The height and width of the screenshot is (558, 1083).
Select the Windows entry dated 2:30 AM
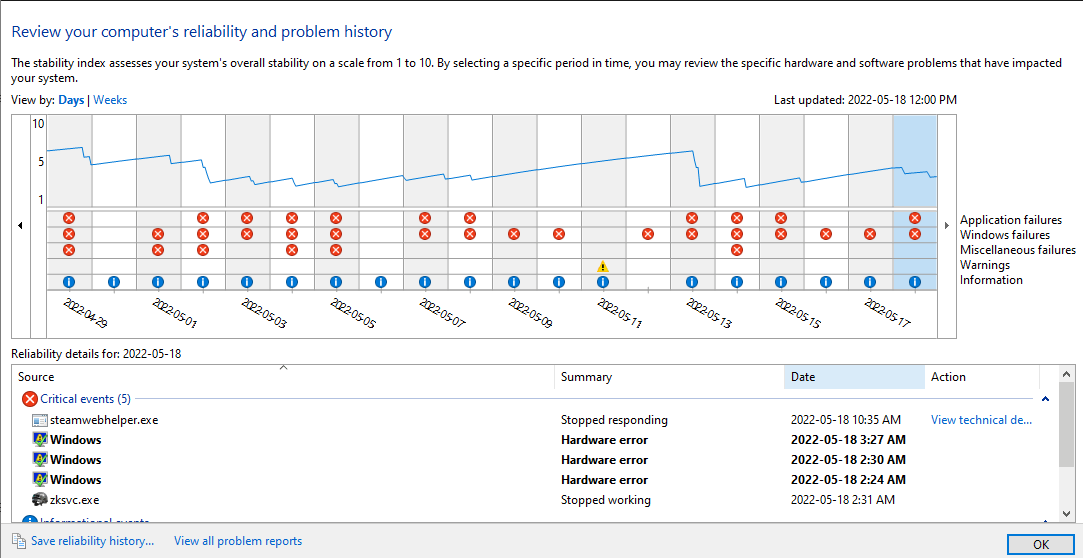click(x=75, y=460)
